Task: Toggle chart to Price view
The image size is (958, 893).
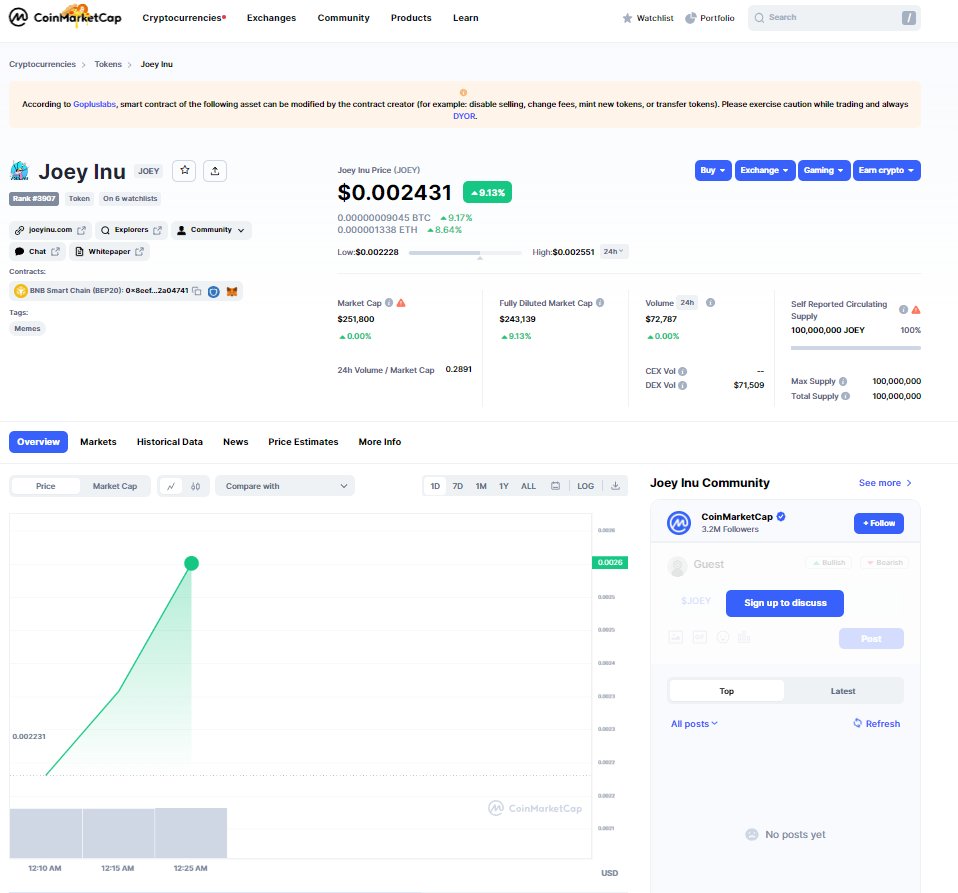Action: (x=46, y=486)
